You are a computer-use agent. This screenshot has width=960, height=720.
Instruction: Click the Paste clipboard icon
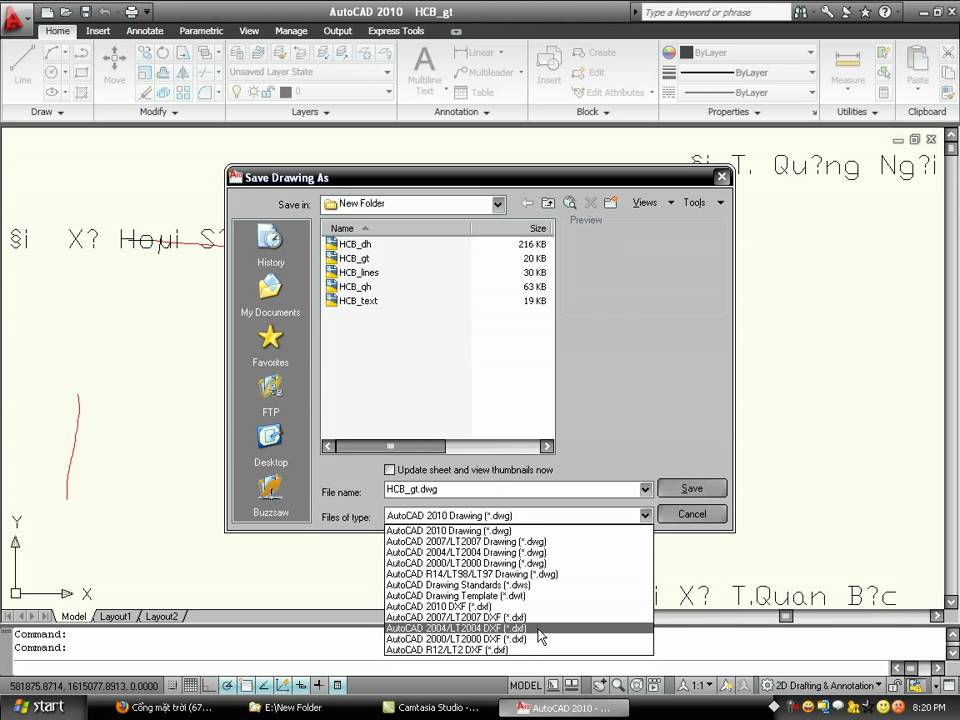click(917, 66)
